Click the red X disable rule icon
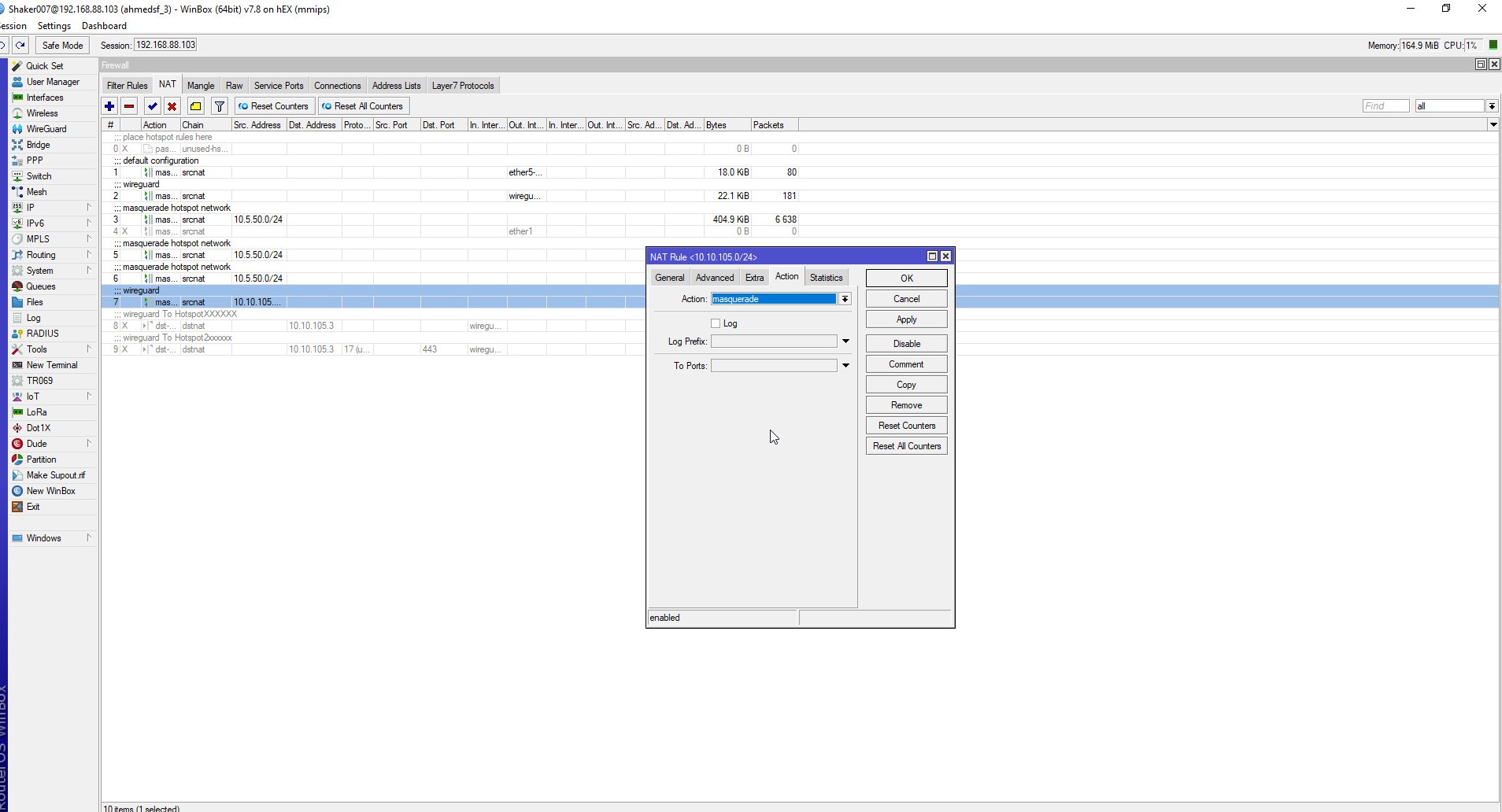The width and height of the screenshot is (1502, 812). 172,106
